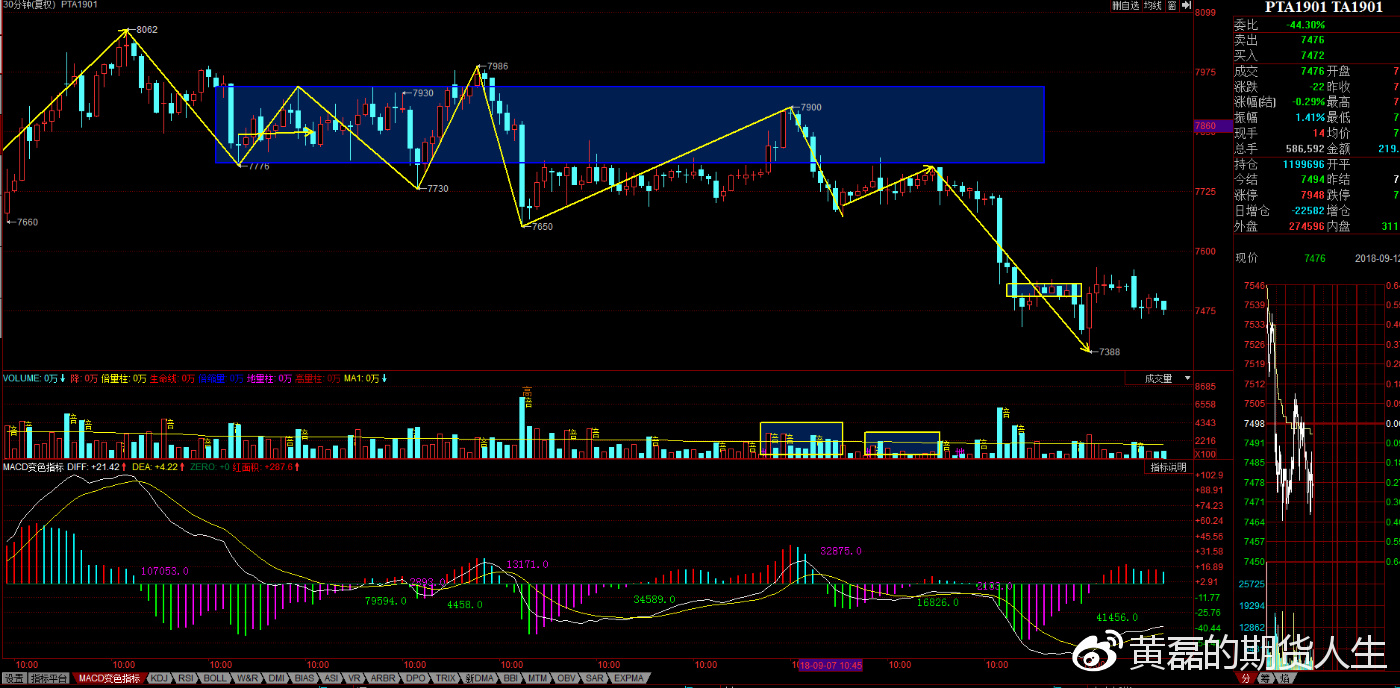This screenshot has height=688, width=1400.
Task: Switch to the TRIX indicator tab
Action: pyautogui.click(x=446, y=679)
